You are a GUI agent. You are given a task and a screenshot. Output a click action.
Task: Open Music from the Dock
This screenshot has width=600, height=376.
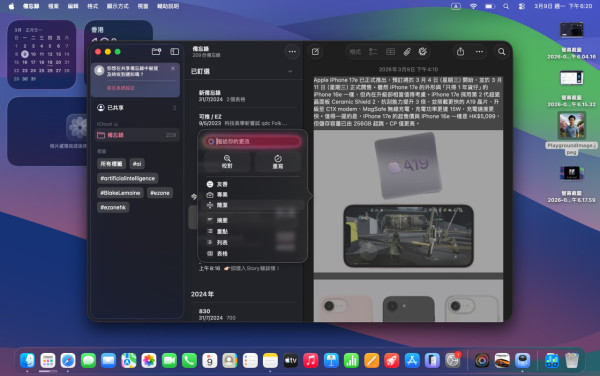[311, 360]
